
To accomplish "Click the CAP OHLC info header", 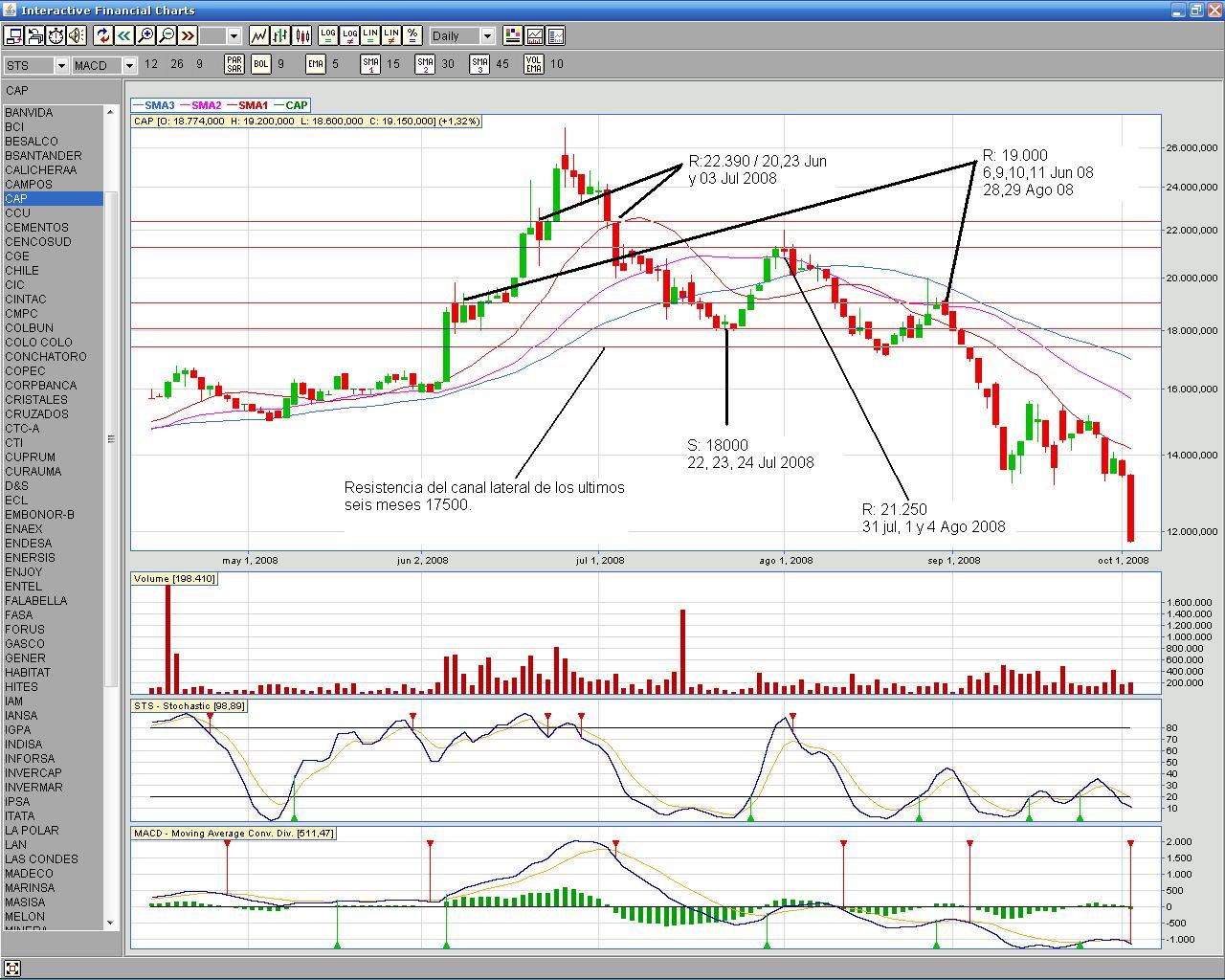I will (x=307, y=122).
